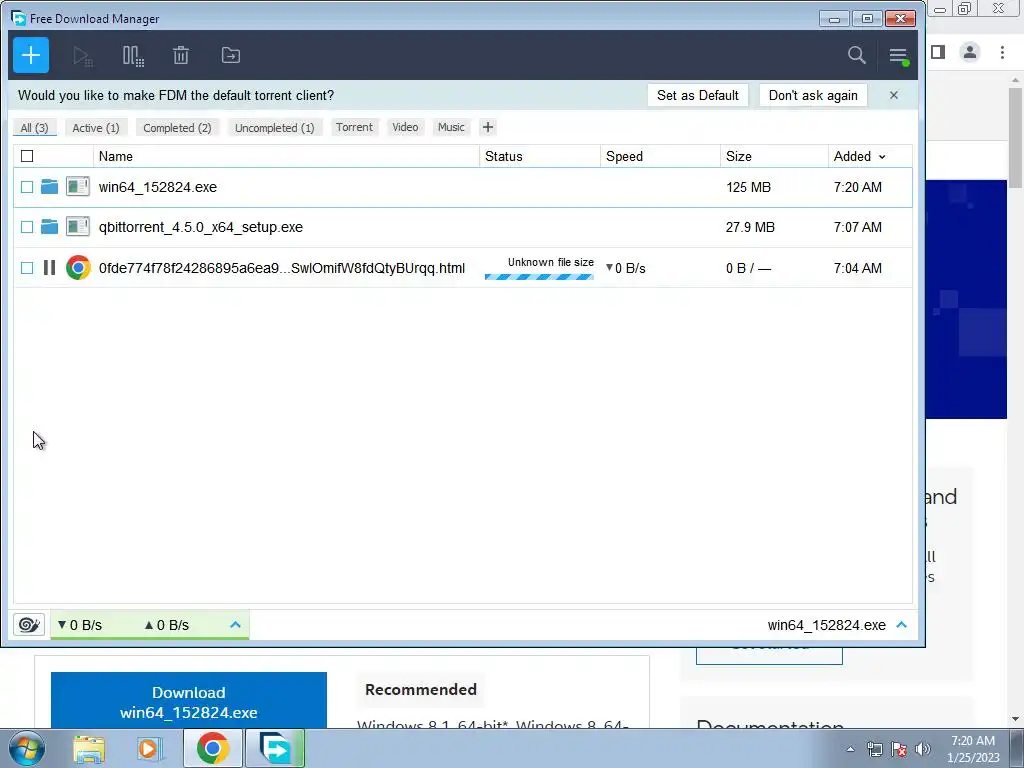Viewport: 1024px width, 768px height.
Task: Check the qbittorrent setup row checkbox
Action: (27, 227)
